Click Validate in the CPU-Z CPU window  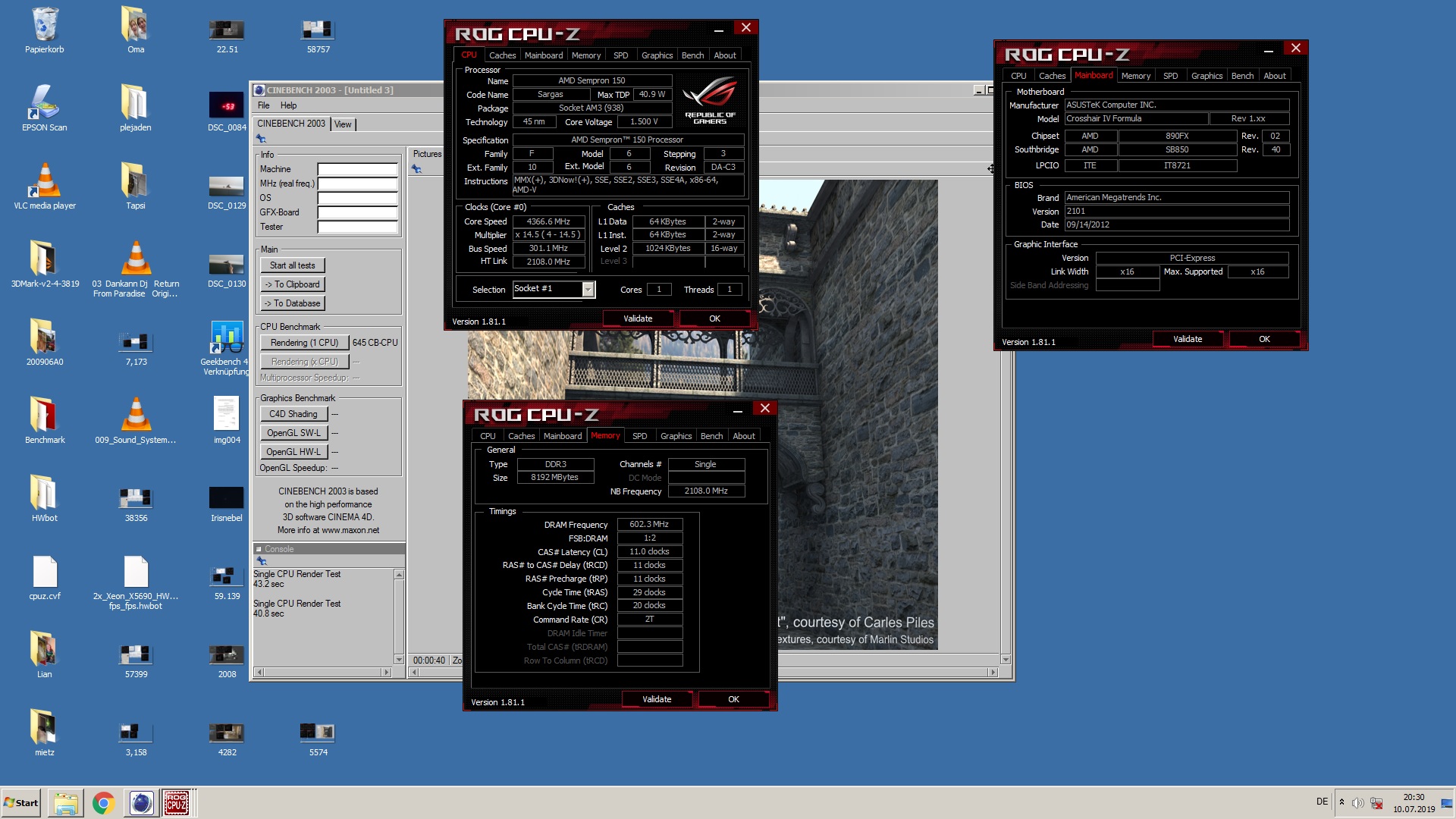(x=638, y=318)
